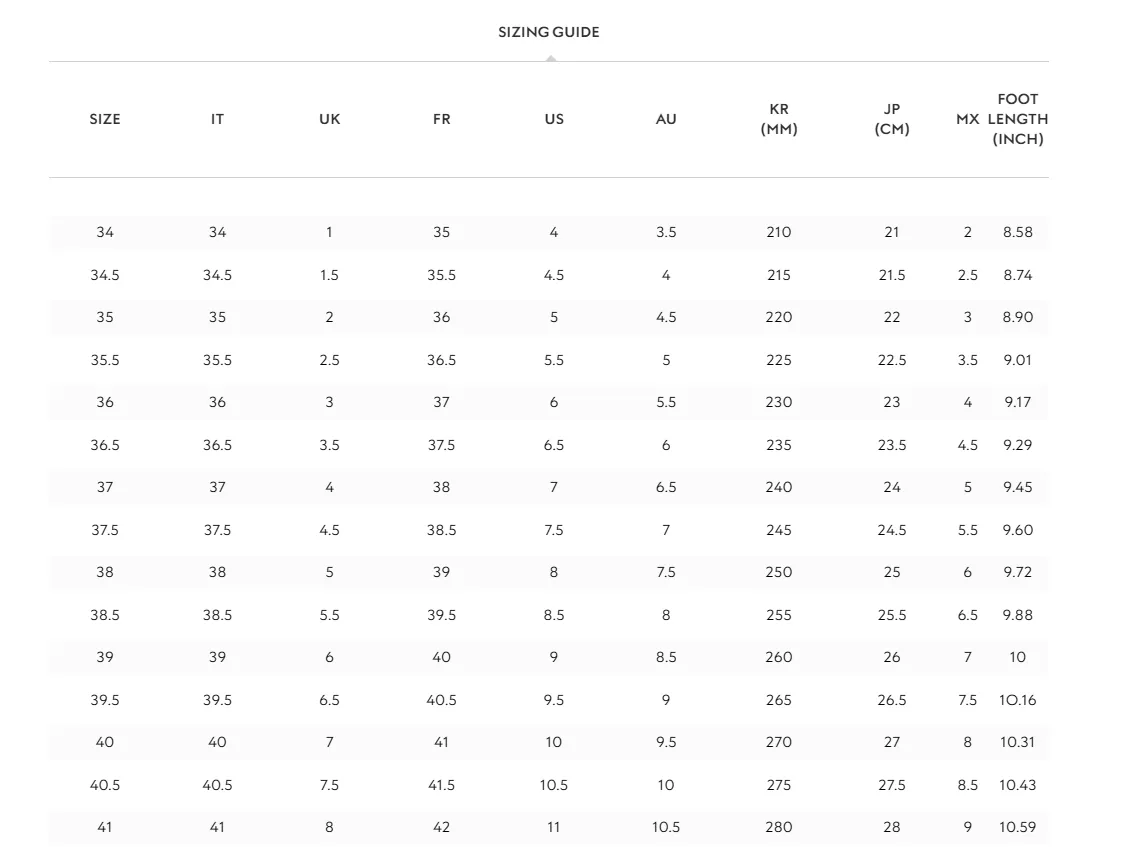Click the AU 10.5 cell
The height and width of the screenshot is (847, 1141).
pyautogui.click(x=666, y=827)
